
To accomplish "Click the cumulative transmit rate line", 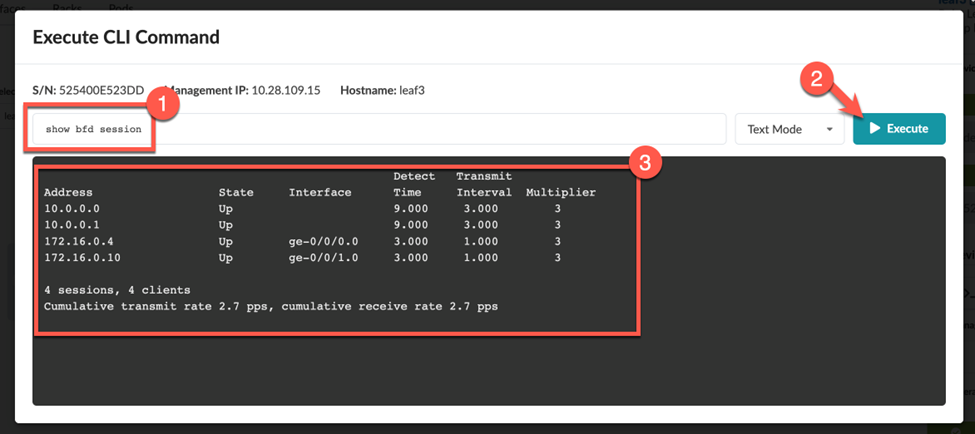I will coord(270,306).
